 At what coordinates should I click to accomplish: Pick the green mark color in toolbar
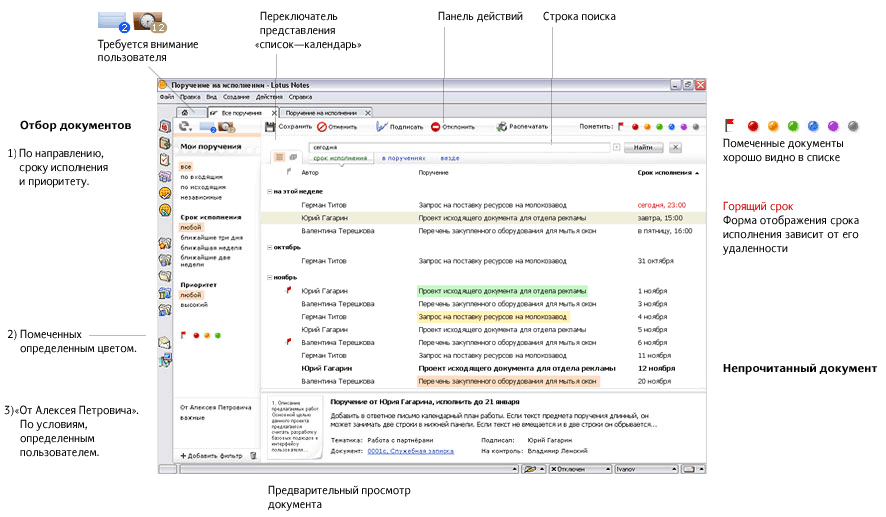click(659, 127)
